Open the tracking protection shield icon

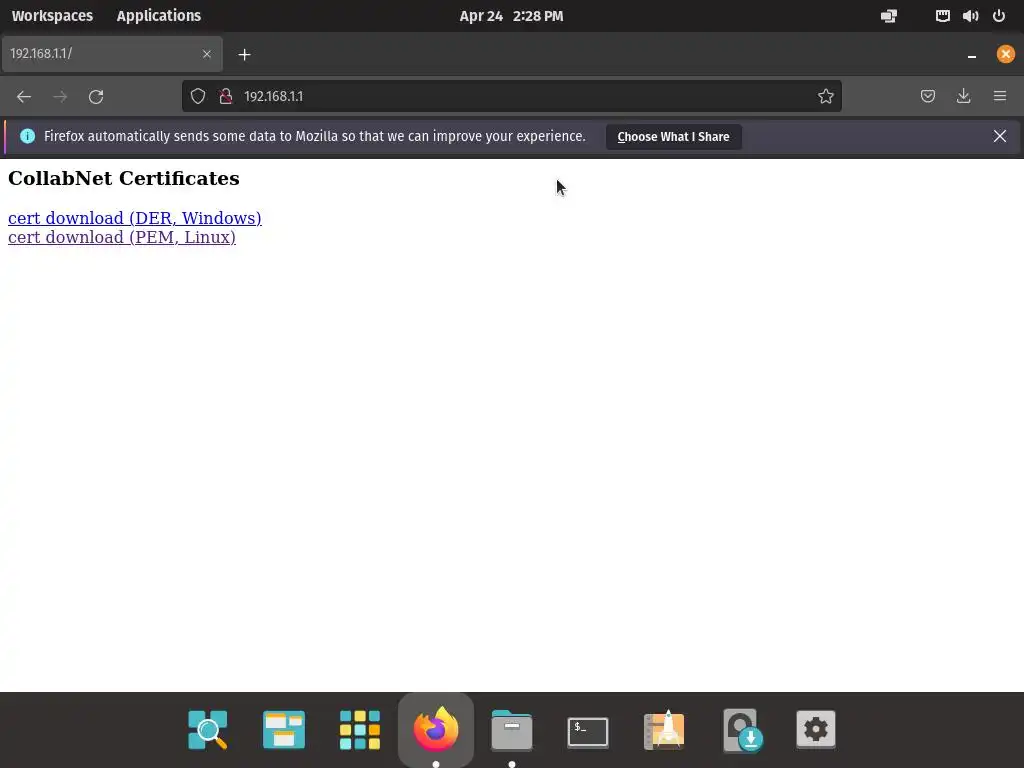click(198, 97)
